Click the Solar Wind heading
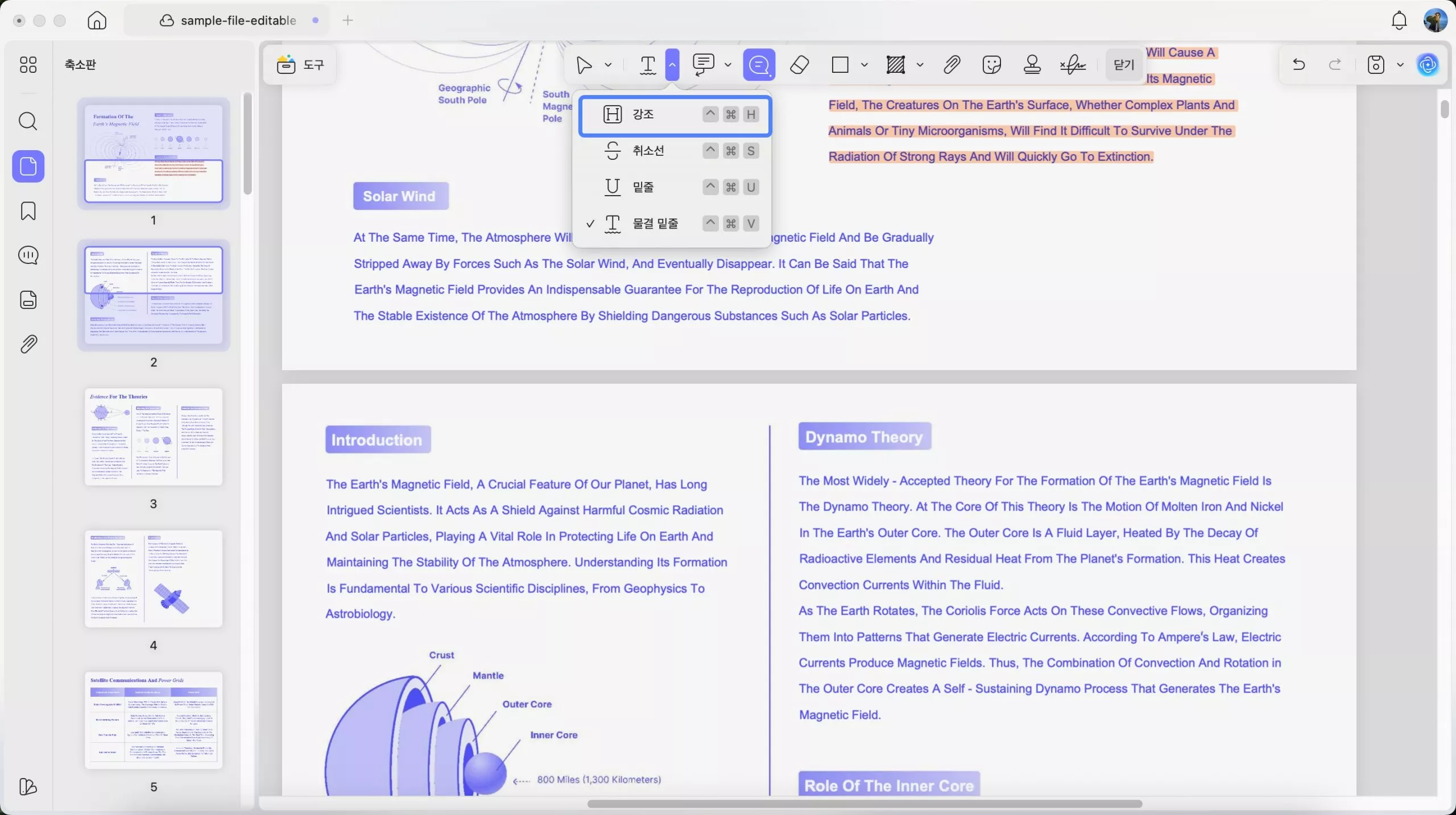The image size is (1456, 815). [x=400, y=196]
